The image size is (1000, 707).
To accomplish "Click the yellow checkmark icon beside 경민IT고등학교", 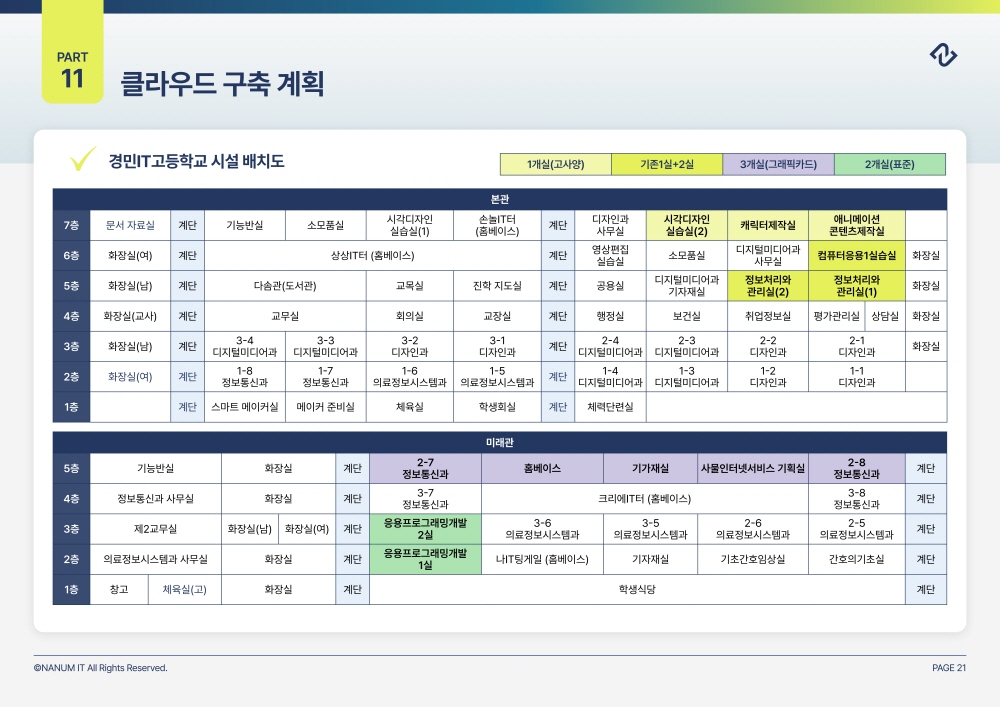I will click(82, 160).
